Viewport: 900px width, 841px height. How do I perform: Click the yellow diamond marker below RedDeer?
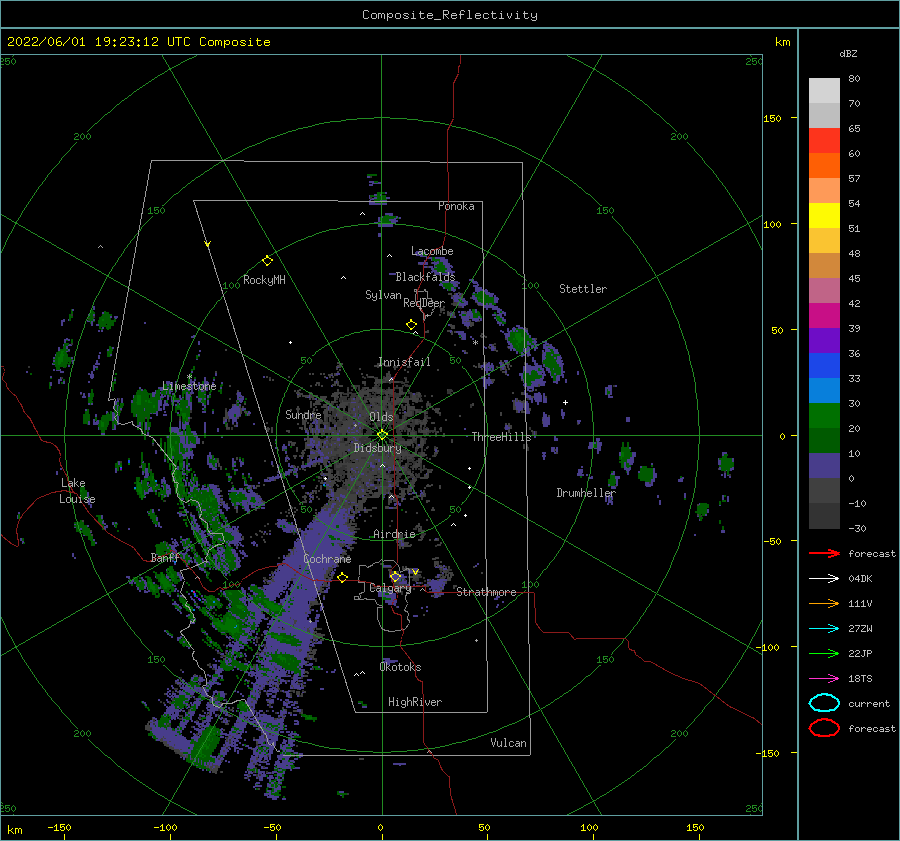click(x=411, y=325)
